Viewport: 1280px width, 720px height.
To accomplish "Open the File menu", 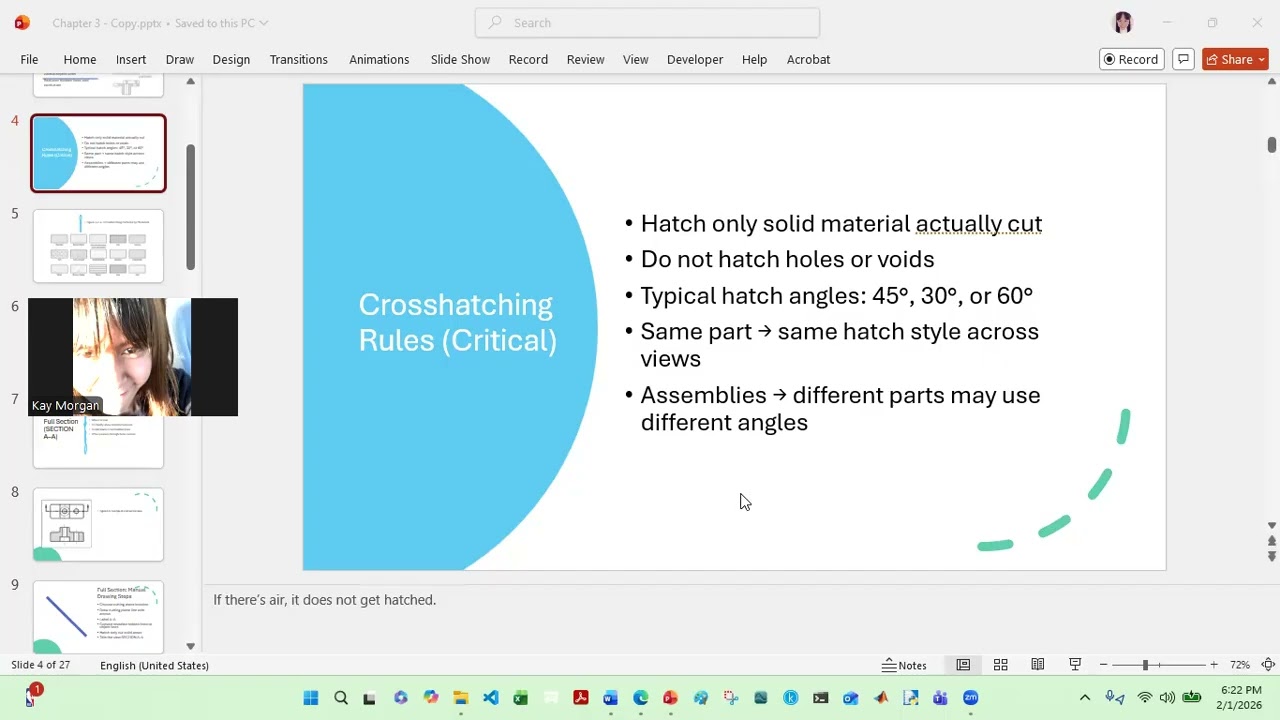I will tap(29, 59).
